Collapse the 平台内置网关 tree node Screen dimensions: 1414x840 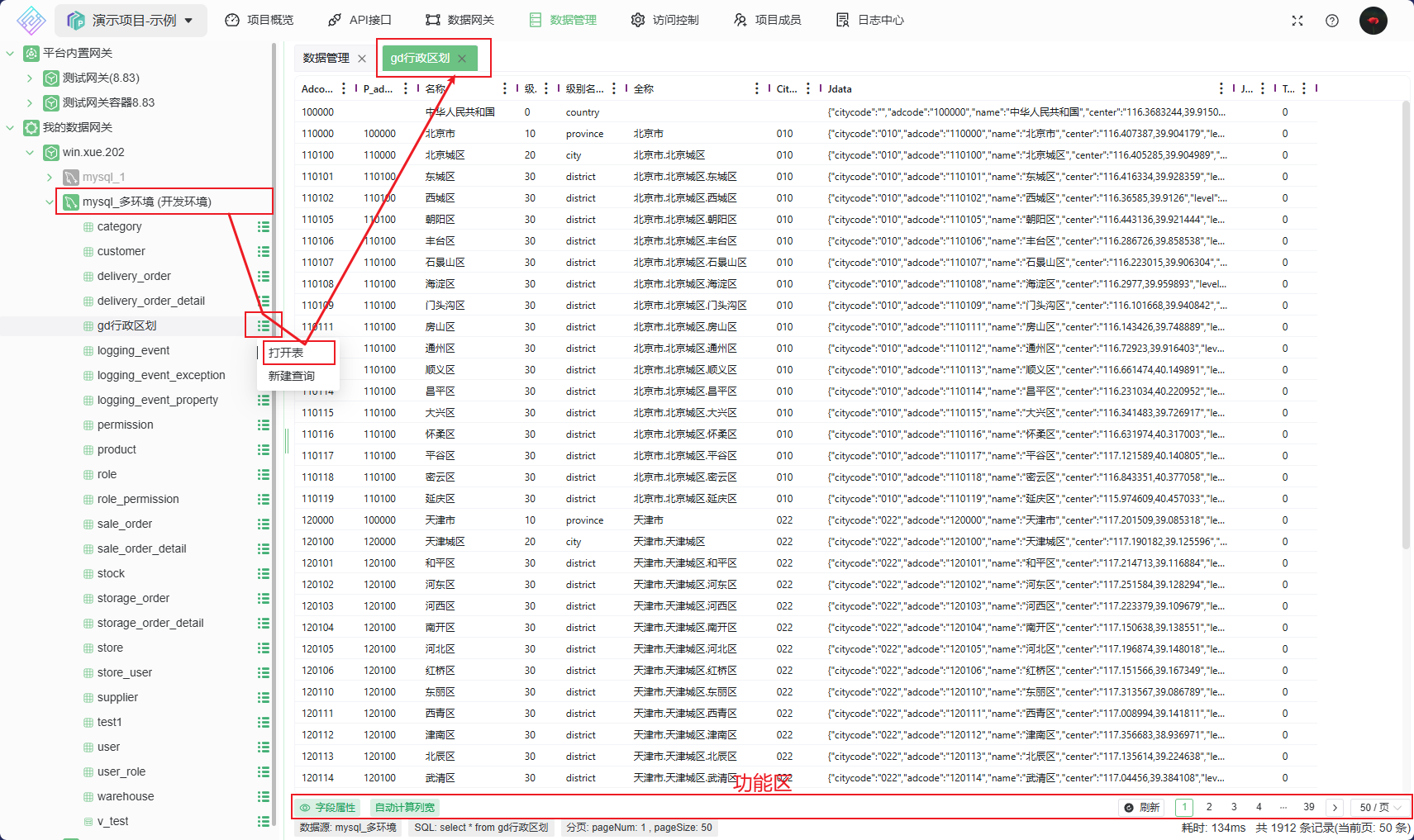[x=10, y=53]
